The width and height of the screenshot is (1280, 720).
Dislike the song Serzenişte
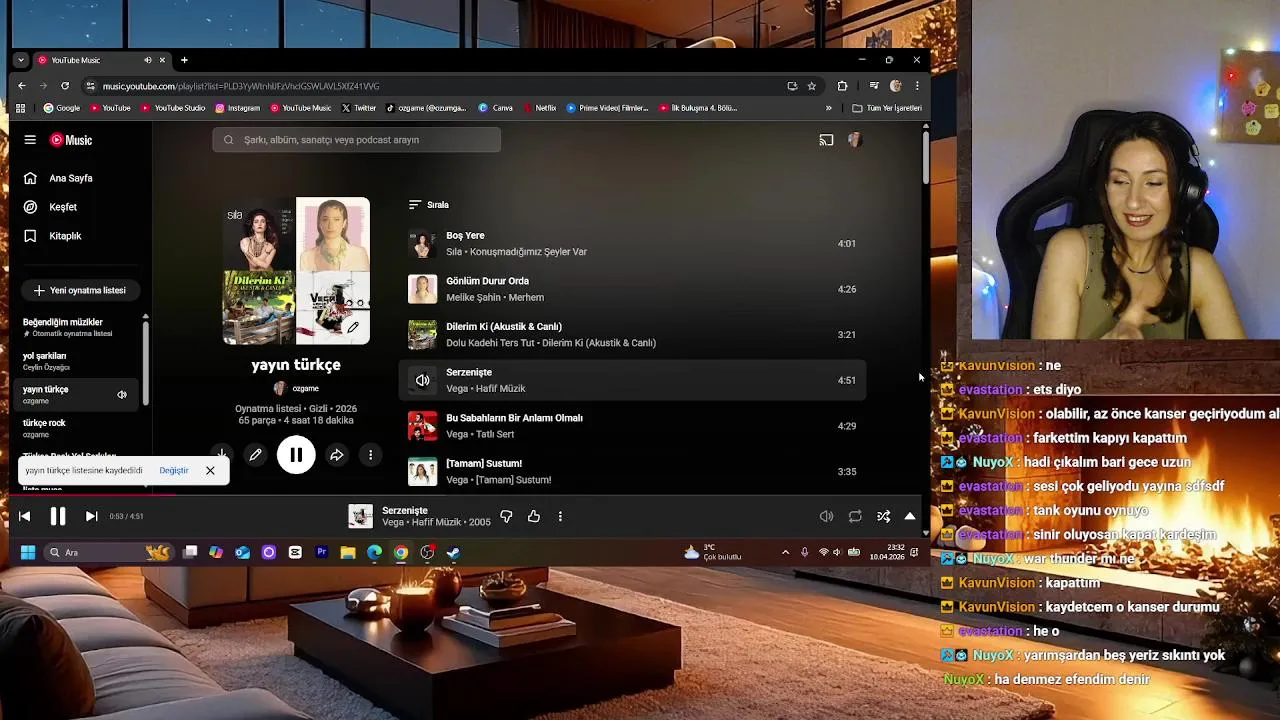(506, 516)
